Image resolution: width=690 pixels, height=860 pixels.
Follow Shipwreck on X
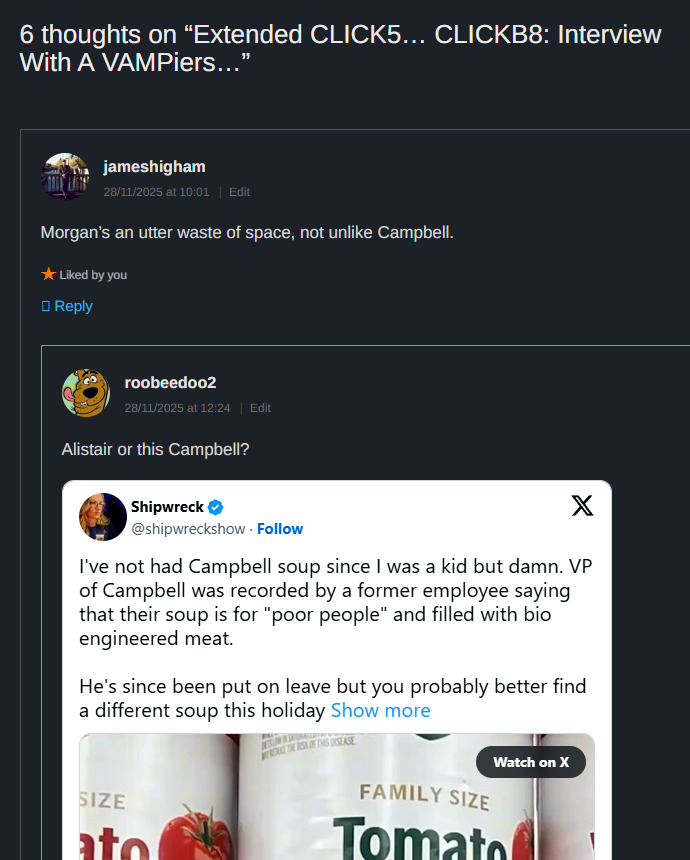(280, 529)
